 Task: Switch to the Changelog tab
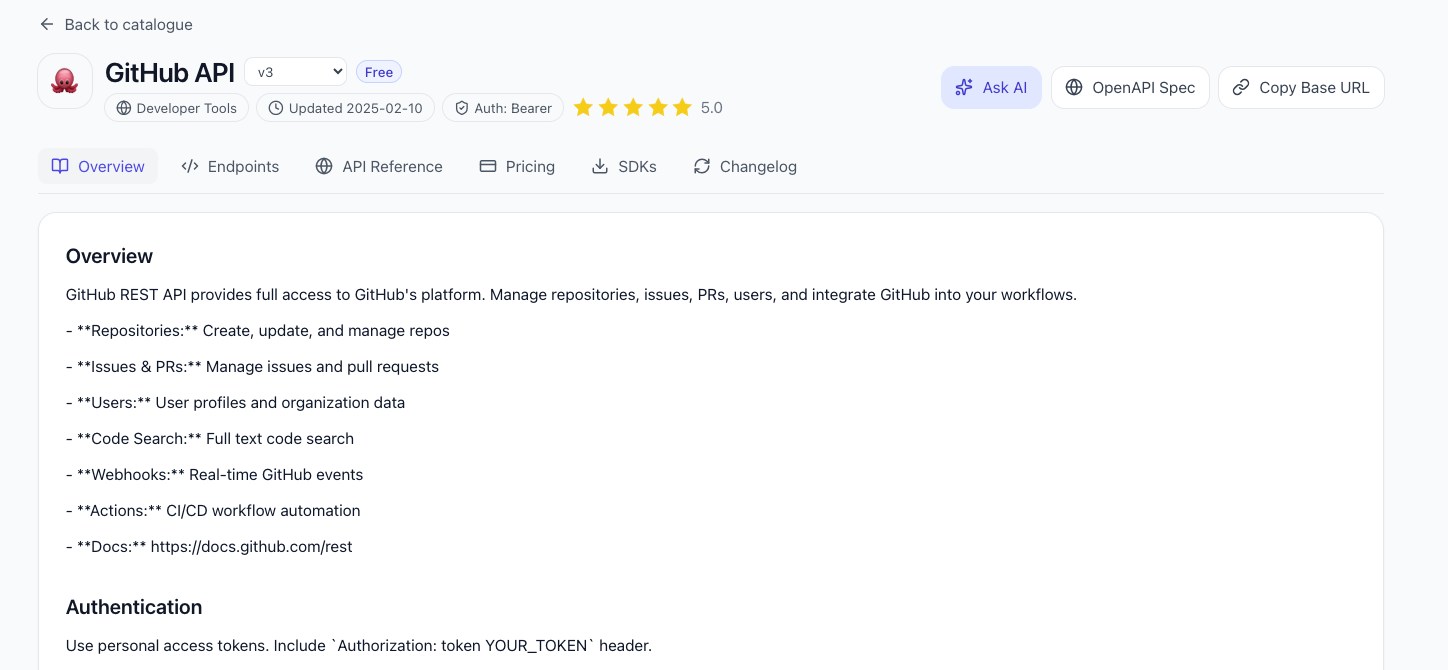coord(745,166)
